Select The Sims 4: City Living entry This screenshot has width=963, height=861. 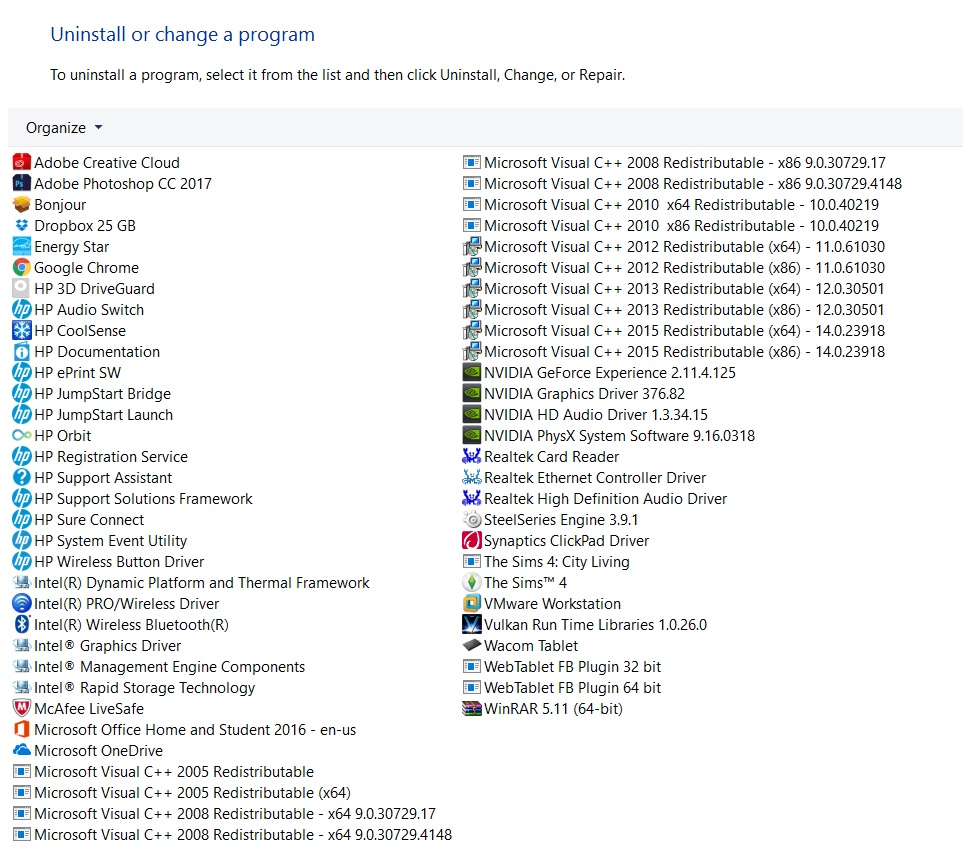546,561
